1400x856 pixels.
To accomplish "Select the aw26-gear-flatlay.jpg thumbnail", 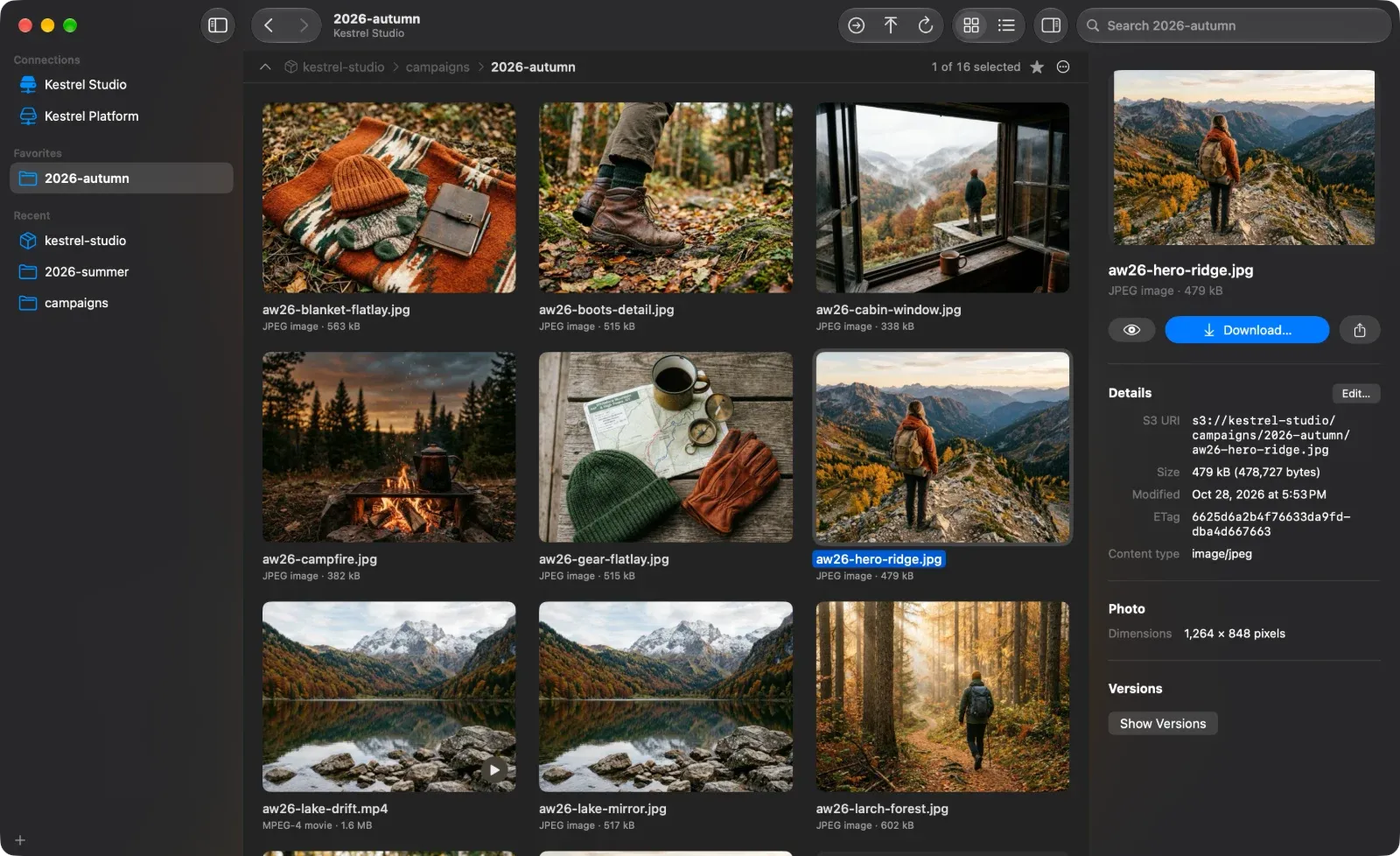I will coord(666,447).
